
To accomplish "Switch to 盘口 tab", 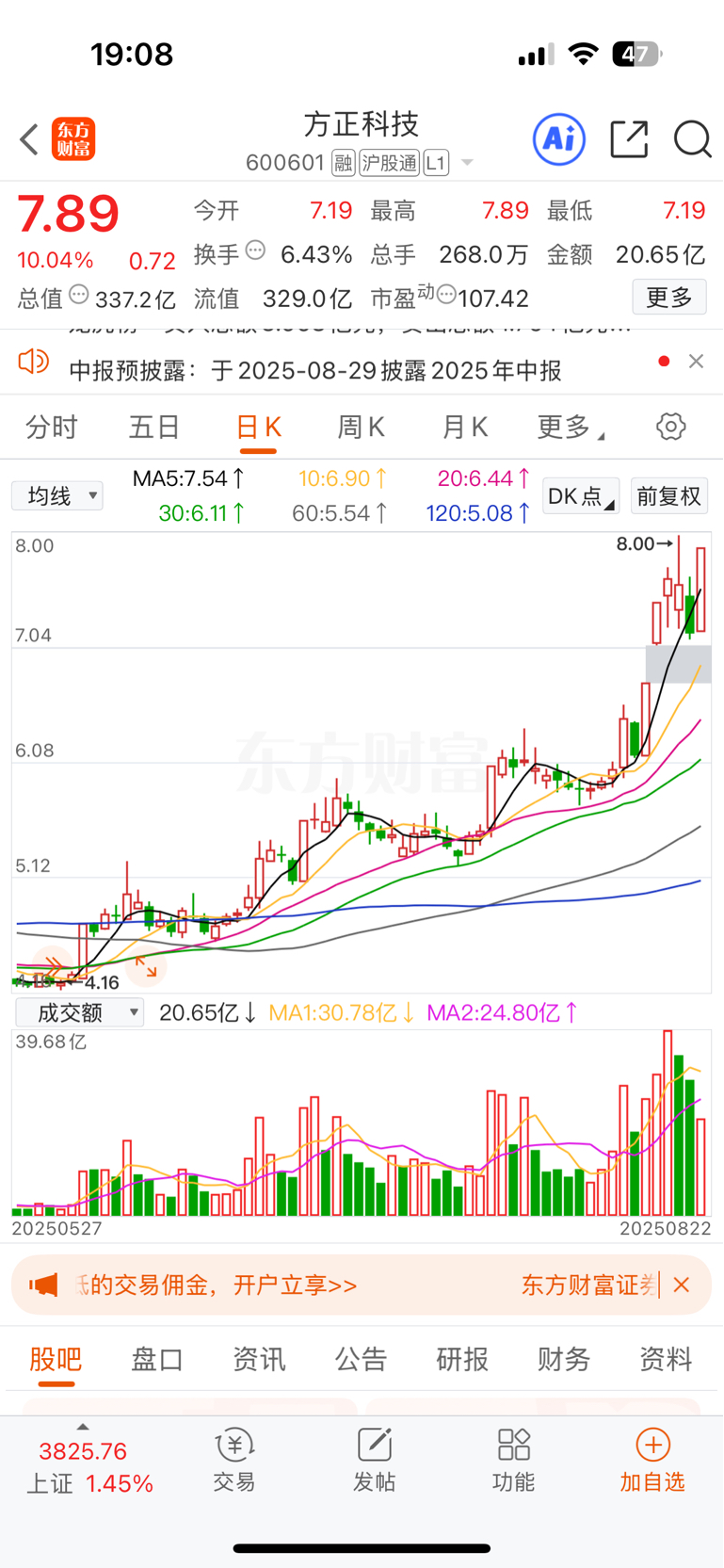I will [x=157, y=1359].
